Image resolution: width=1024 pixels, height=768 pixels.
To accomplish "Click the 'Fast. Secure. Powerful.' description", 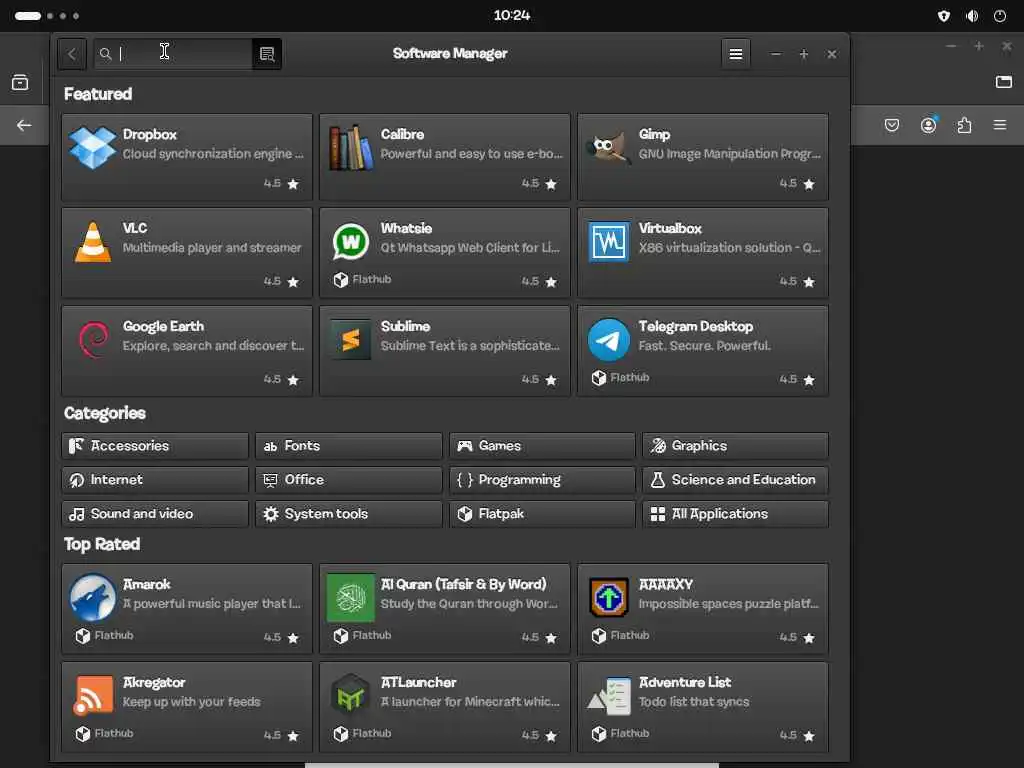I will coord(704,345).
